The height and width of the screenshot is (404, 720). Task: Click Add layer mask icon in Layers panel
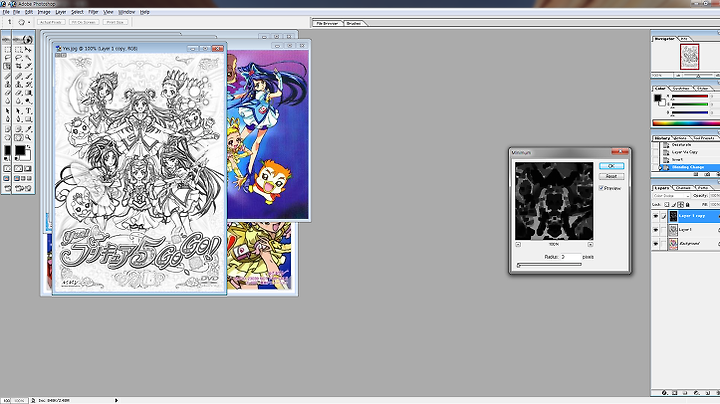click(x=675, y=393)
